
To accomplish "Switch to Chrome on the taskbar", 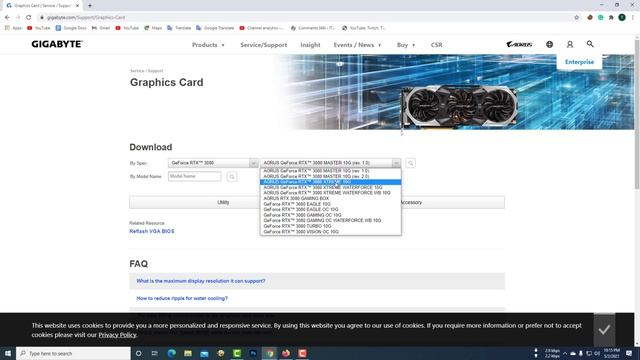I will [269, 353].
